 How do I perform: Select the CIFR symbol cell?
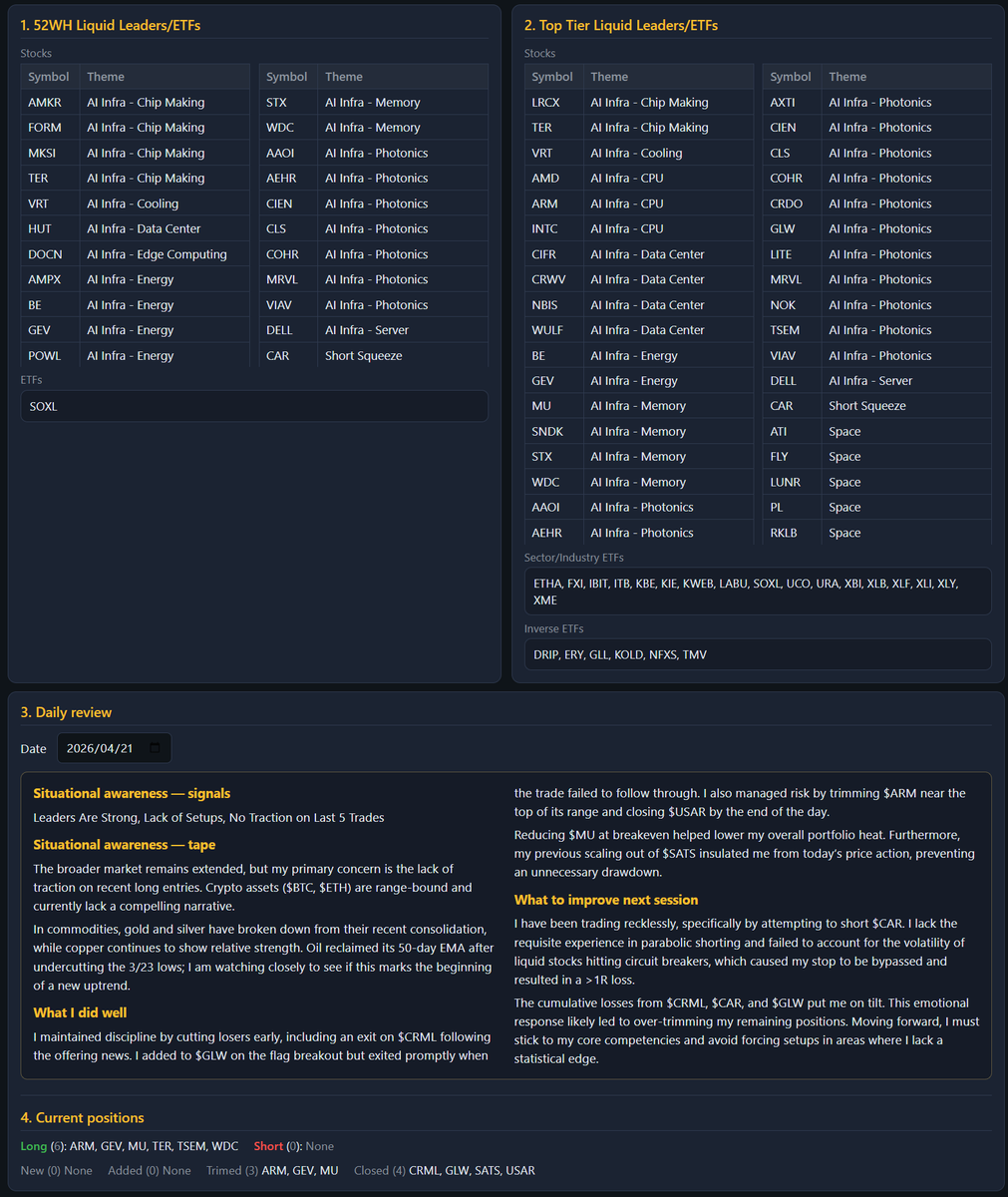(x=553, y=254)
